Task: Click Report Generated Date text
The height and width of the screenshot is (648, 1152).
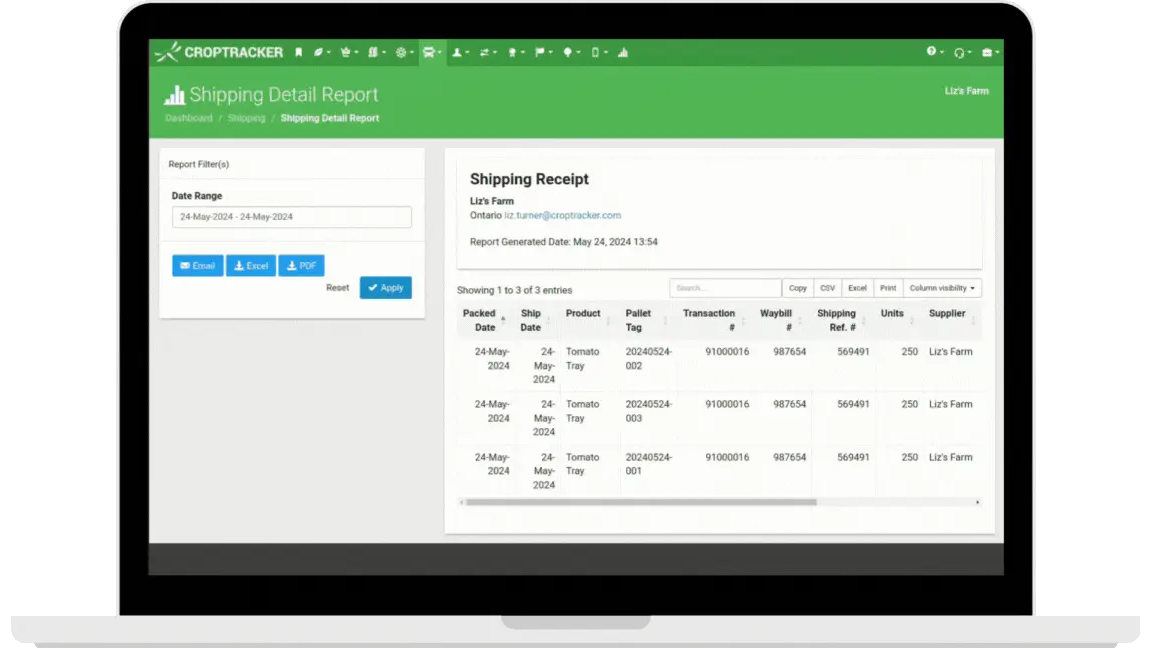Action: (x=564, y=242)
